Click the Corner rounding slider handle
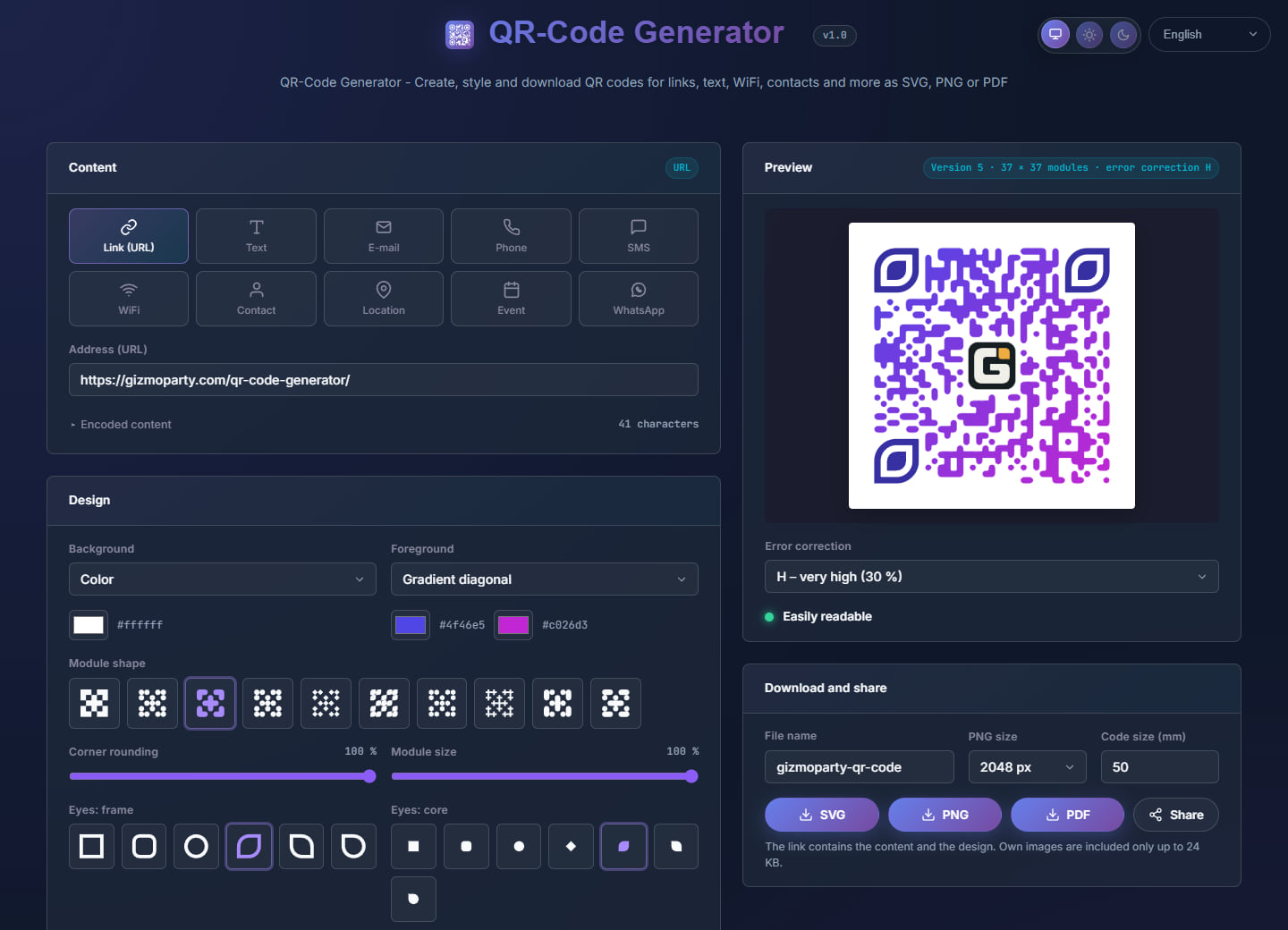Screen dimensions: 1288x930 (369, 776)
